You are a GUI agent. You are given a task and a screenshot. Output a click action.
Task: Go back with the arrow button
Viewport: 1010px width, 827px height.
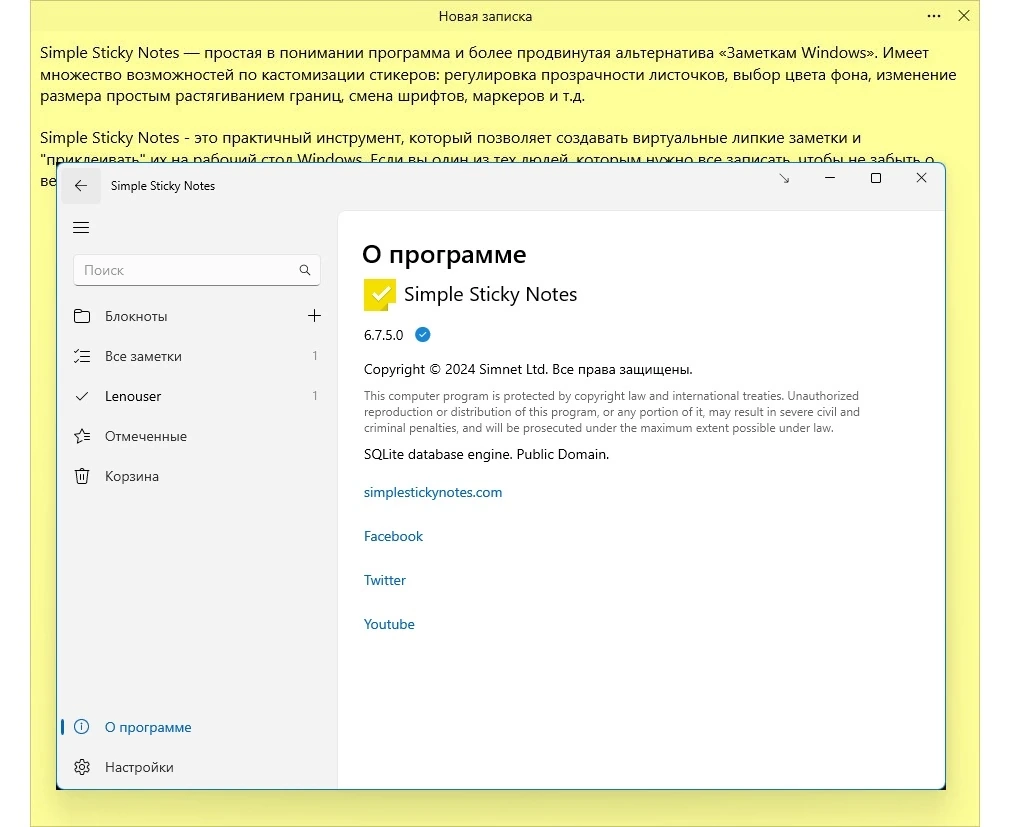point(81,186)
